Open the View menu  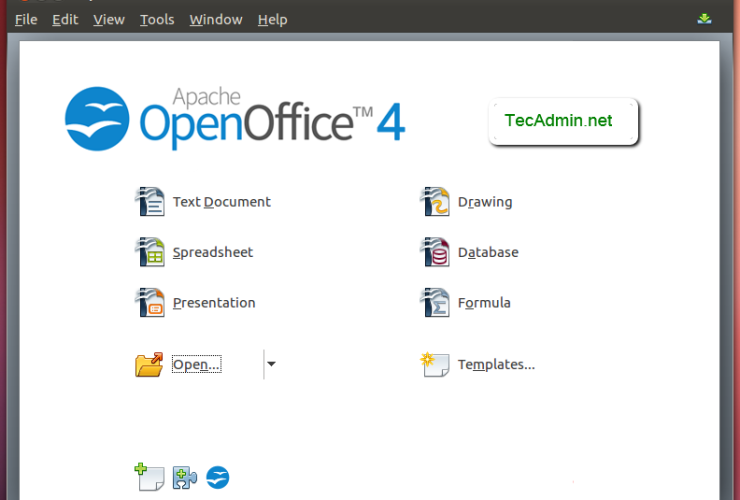pyautogui.click(x=109, y=19)
